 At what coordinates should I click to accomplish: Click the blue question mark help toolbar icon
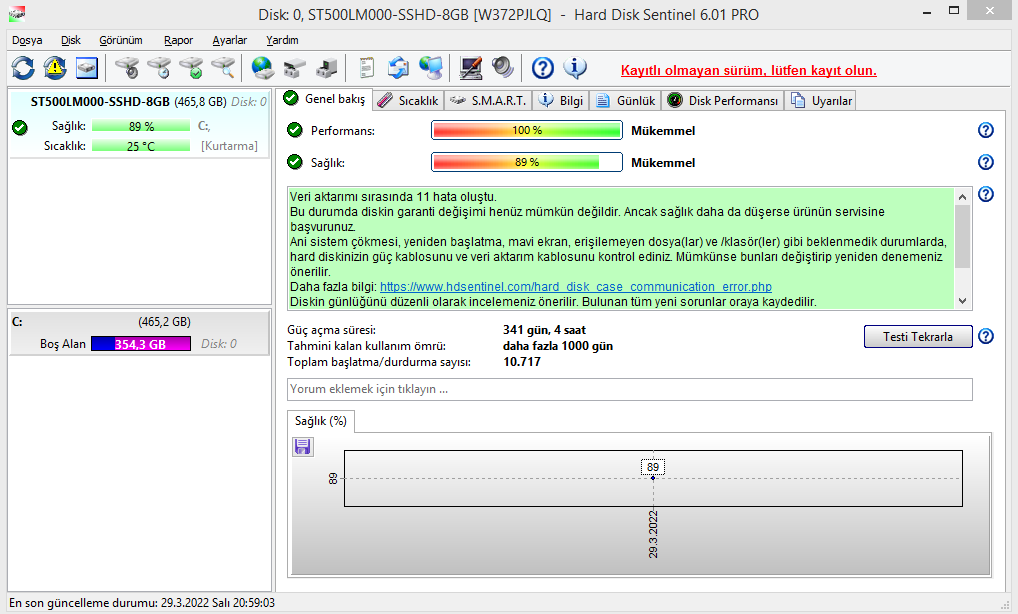pos(543,68)
